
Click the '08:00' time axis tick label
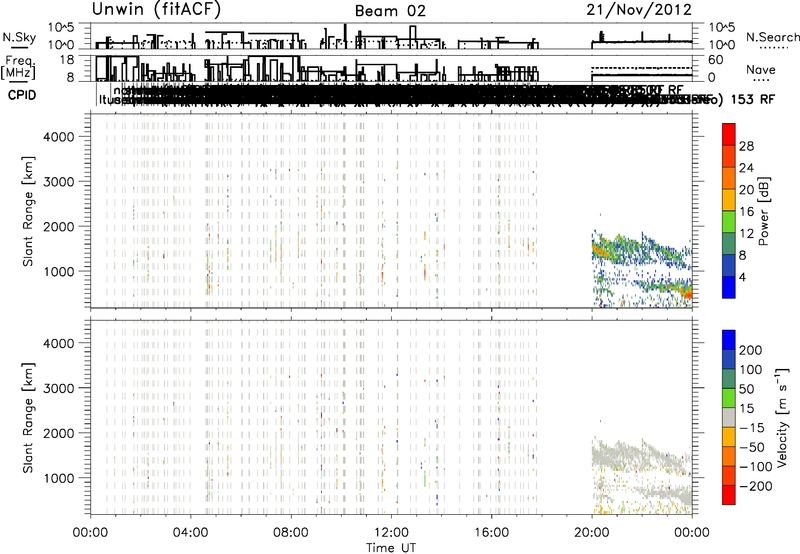tap(291, 533)
